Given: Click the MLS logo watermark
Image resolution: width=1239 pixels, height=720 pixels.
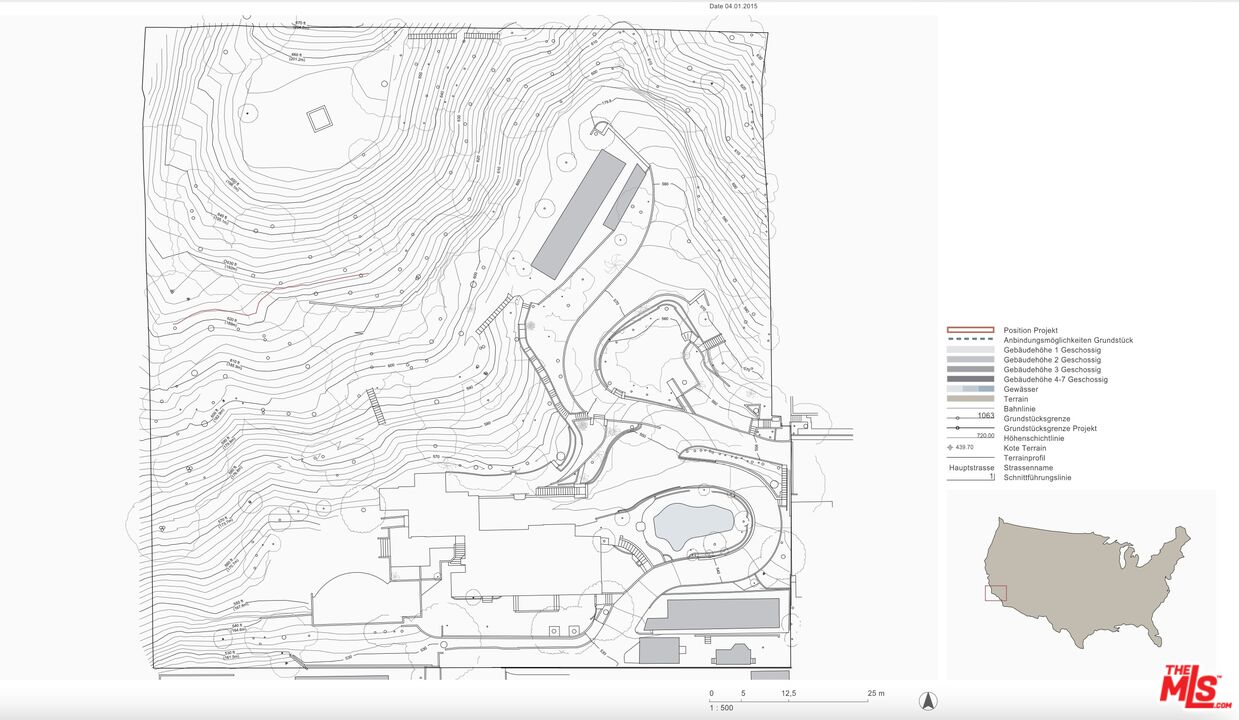Looking at the screenshot, I should pos(1195,689).
